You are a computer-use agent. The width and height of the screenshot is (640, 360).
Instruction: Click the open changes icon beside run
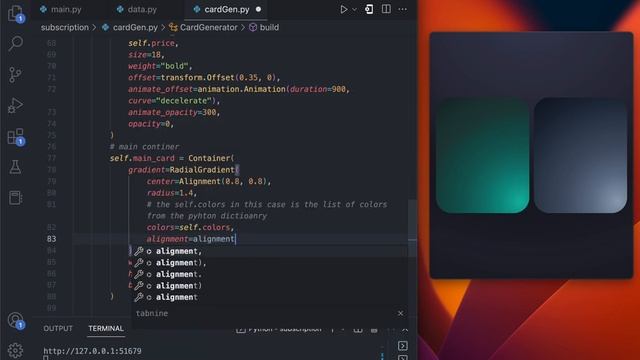(369, 9)
